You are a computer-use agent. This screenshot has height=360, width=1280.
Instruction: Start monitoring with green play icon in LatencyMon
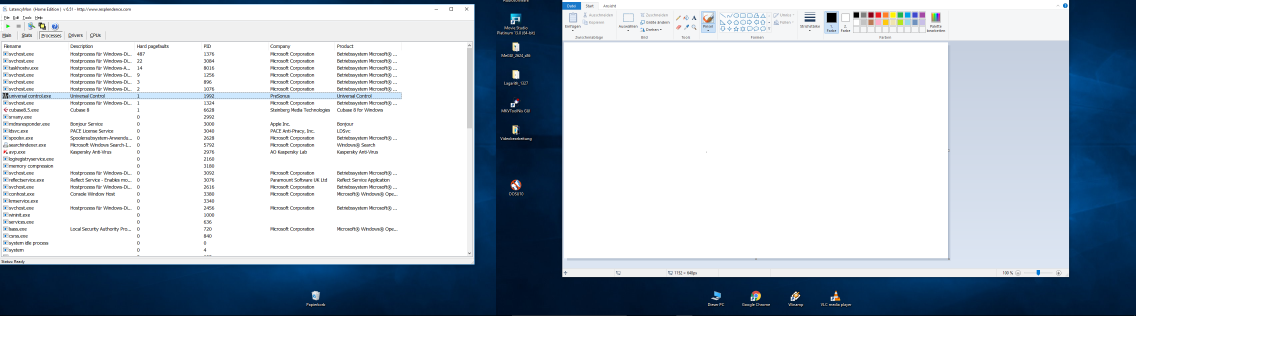click(8, 26)
